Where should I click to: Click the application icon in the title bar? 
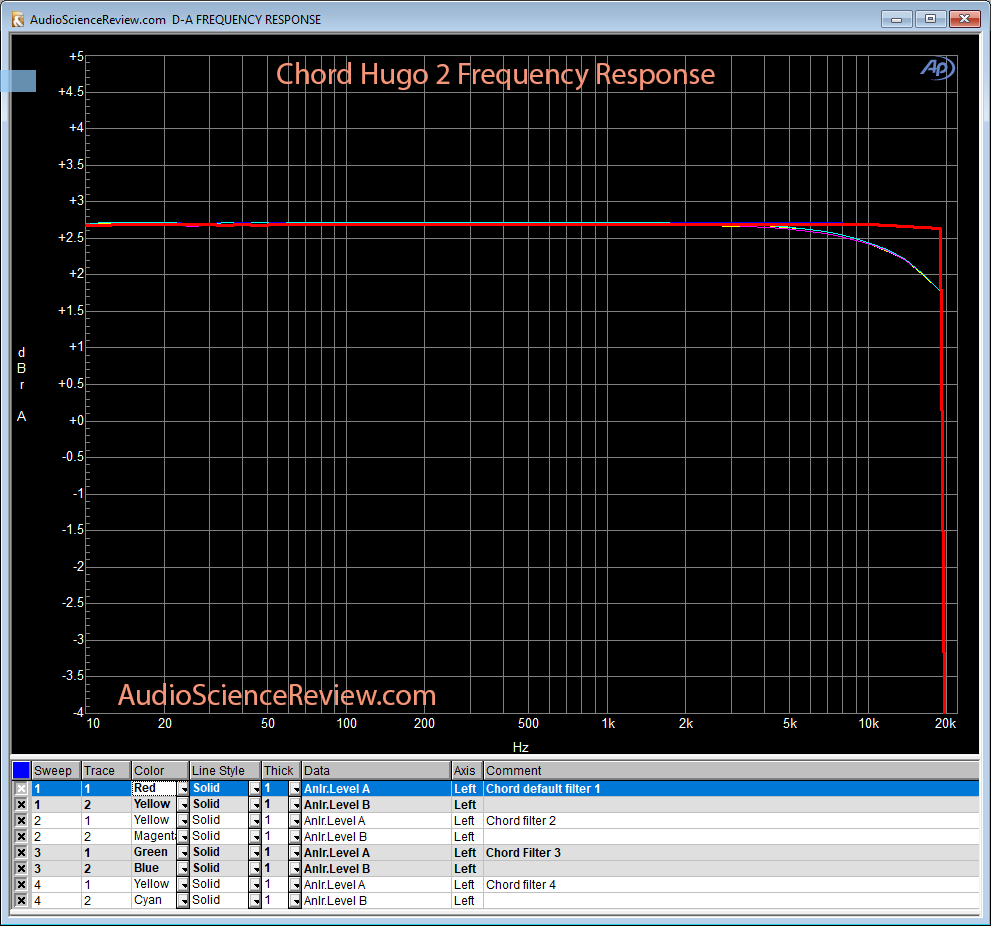tap(18, 20)
